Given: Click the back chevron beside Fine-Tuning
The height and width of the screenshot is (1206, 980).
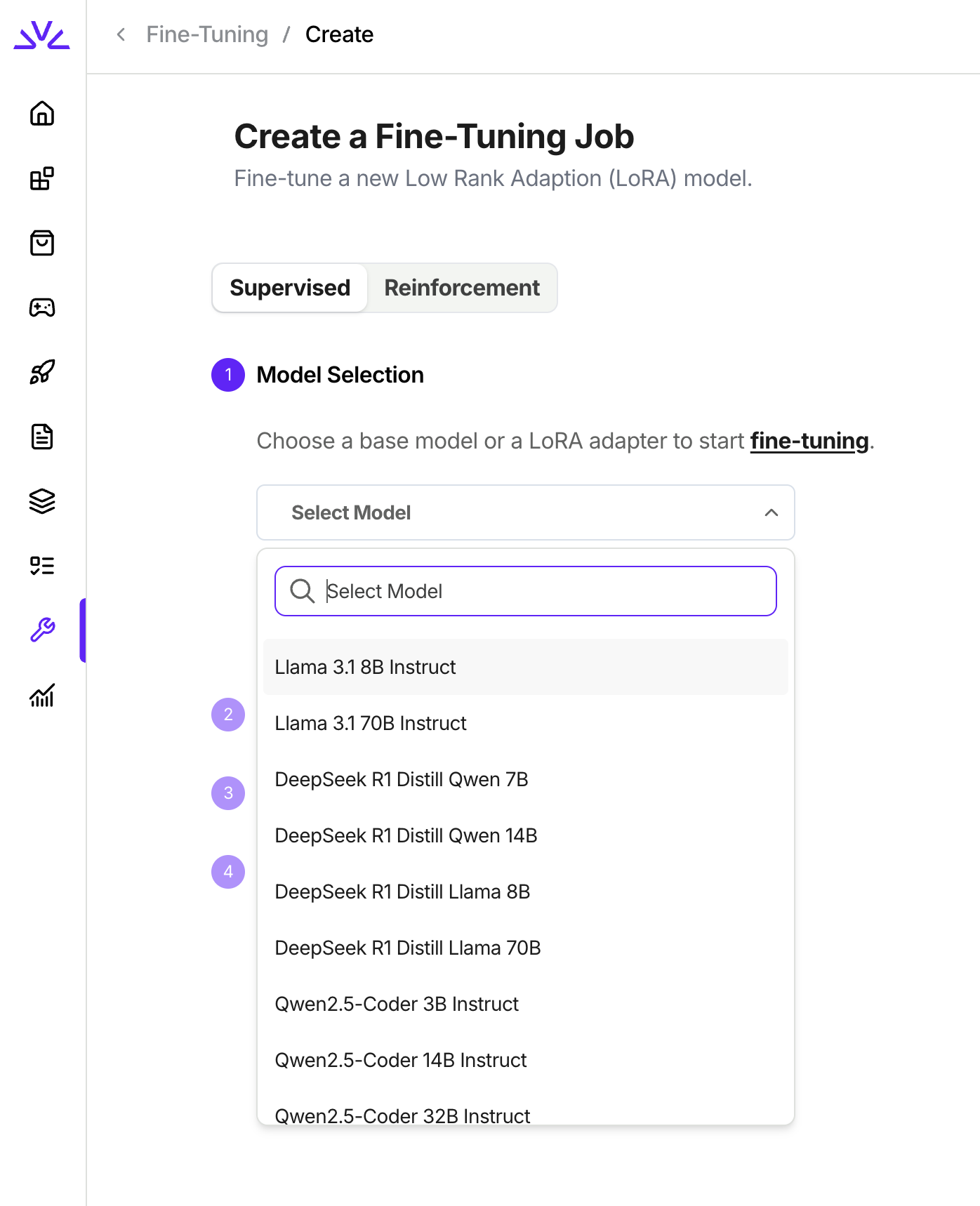Looking at the screenshot, I should (121, 34).
